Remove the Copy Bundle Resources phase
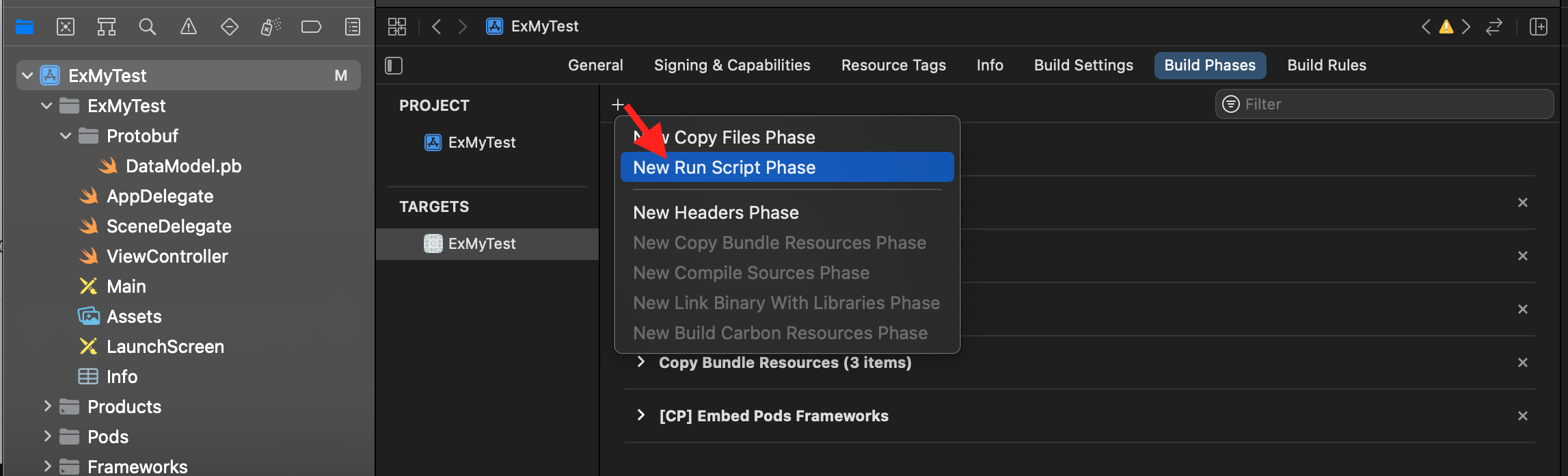The image size is (1568, 476). coord(1522,362)
